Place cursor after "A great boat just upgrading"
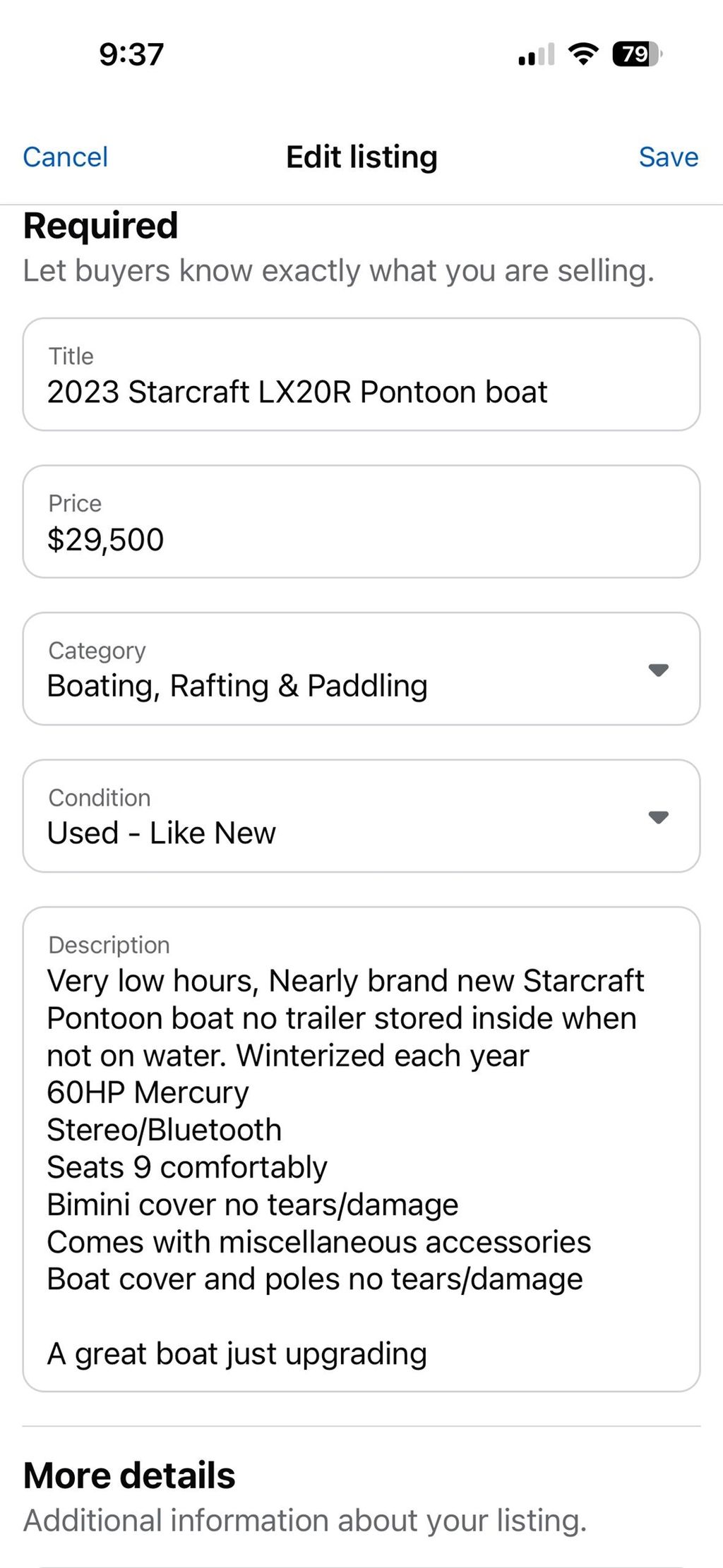The image size is (723, 1568). (428, 1354)
